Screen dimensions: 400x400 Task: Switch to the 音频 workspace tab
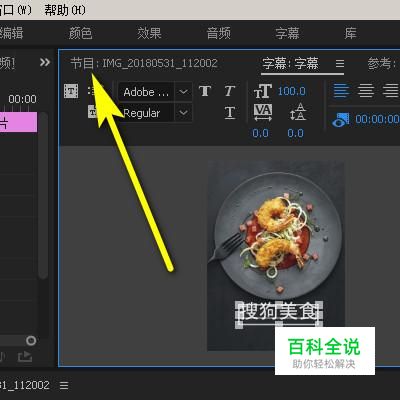tap(218, 33)
